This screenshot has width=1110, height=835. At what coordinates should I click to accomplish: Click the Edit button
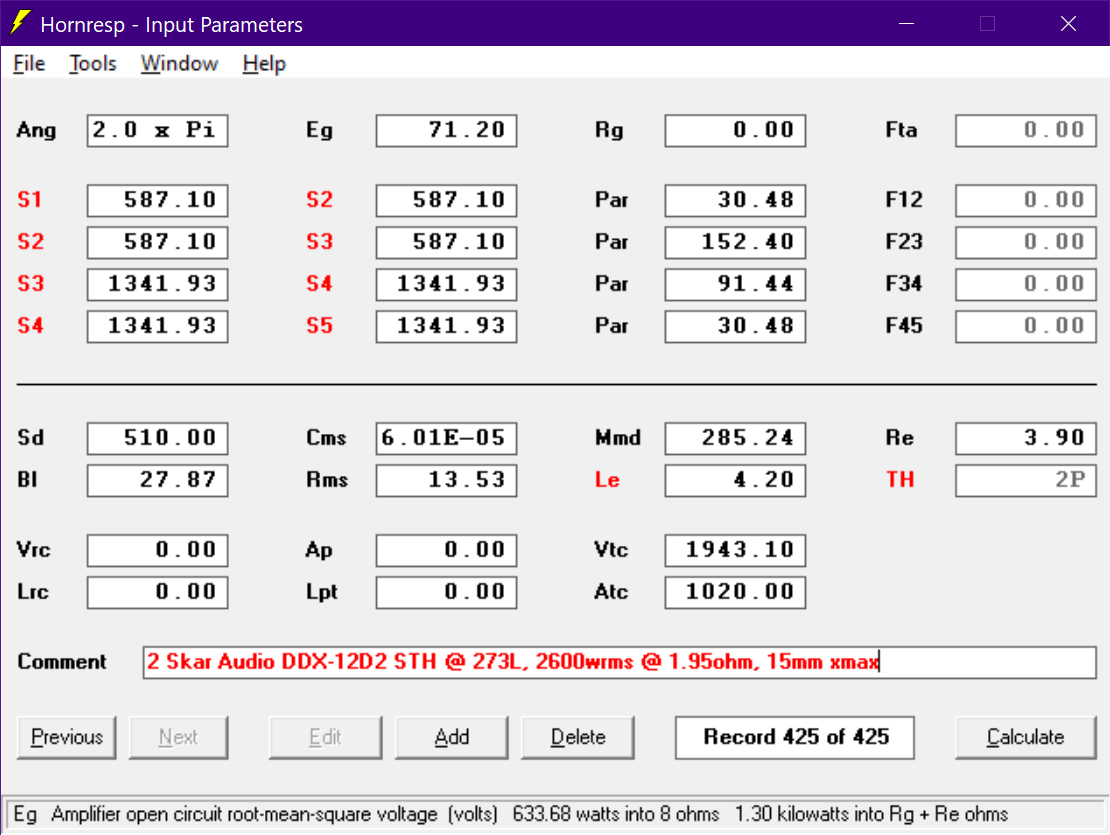pyautogui.click(x=325, y=737)
